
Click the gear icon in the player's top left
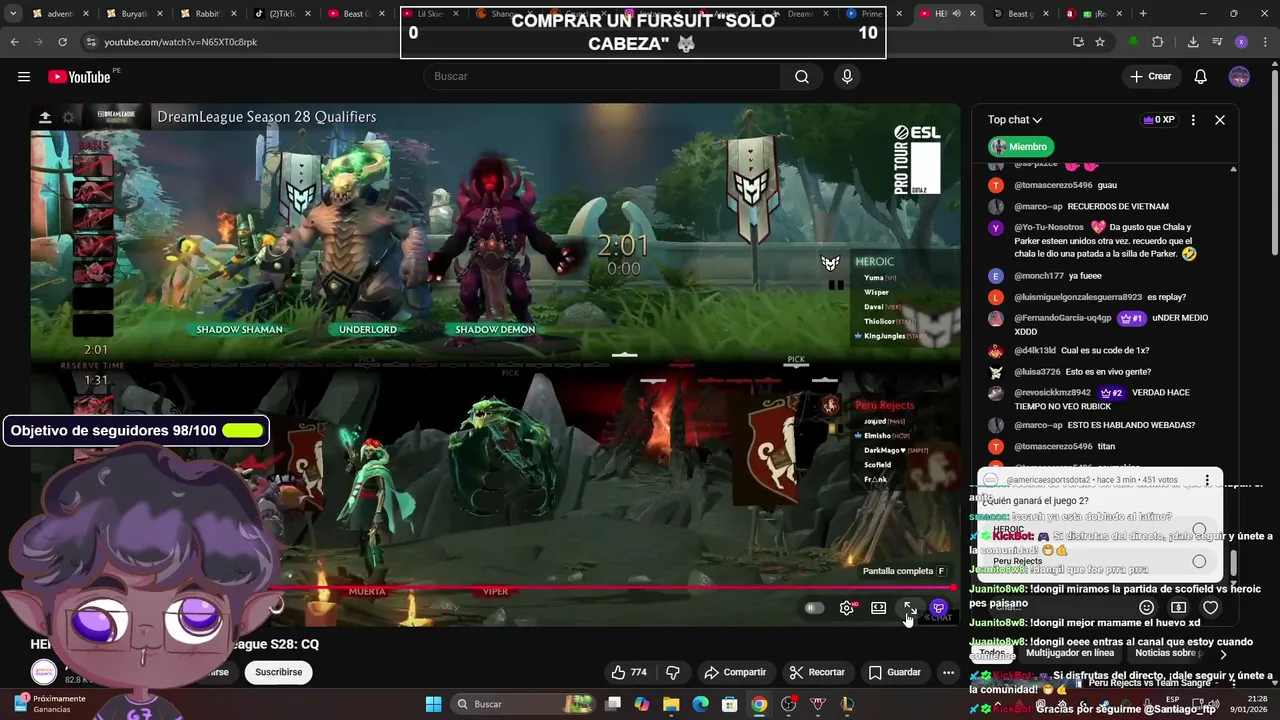click(x=68, y=117)
